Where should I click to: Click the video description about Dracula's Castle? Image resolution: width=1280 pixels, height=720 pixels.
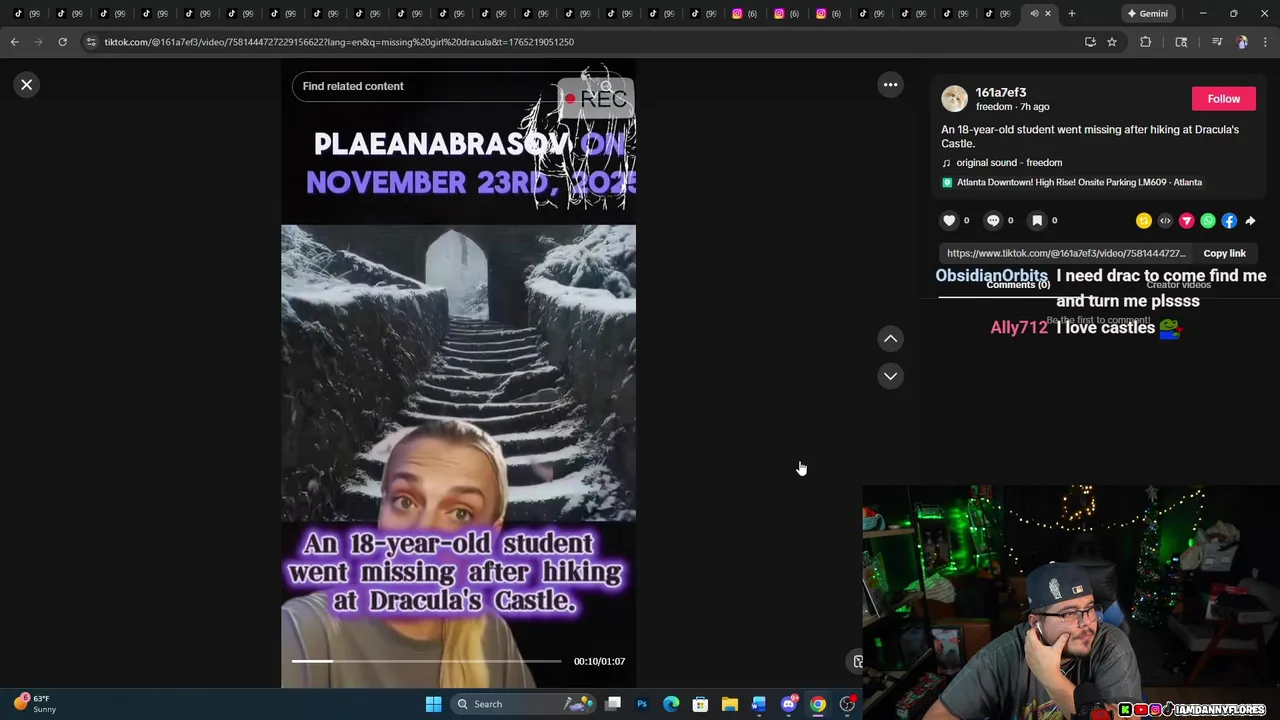(x=1090, y=137)
